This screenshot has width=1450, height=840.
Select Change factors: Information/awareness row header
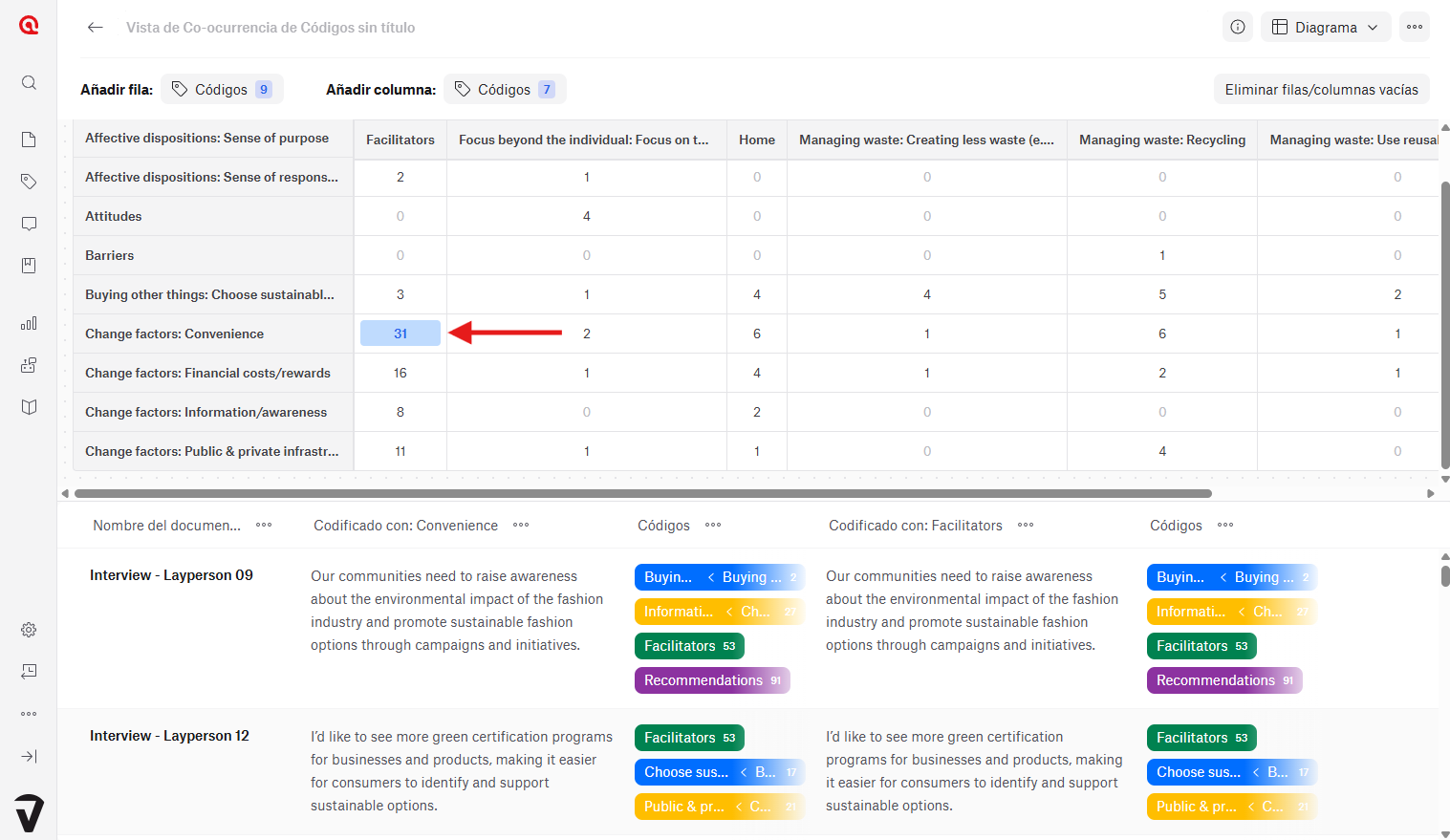[214, 412]
